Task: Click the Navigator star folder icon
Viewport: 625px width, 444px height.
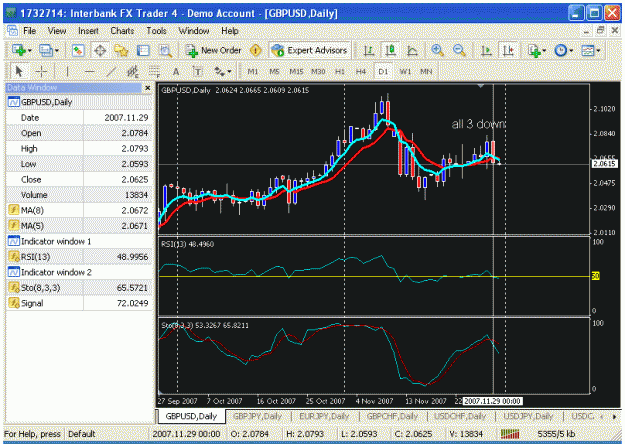Action: pos(121,51)
